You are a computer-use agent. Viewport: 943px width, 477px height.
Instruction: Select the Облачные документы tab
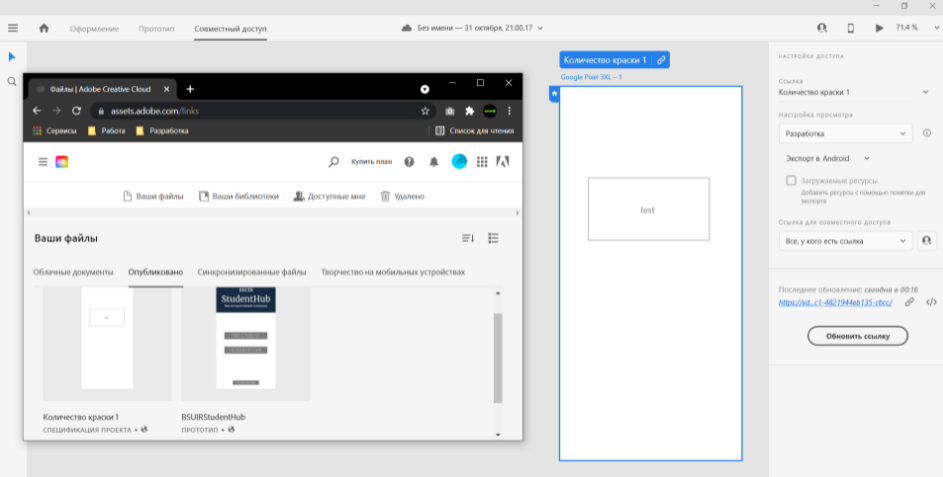73,272
